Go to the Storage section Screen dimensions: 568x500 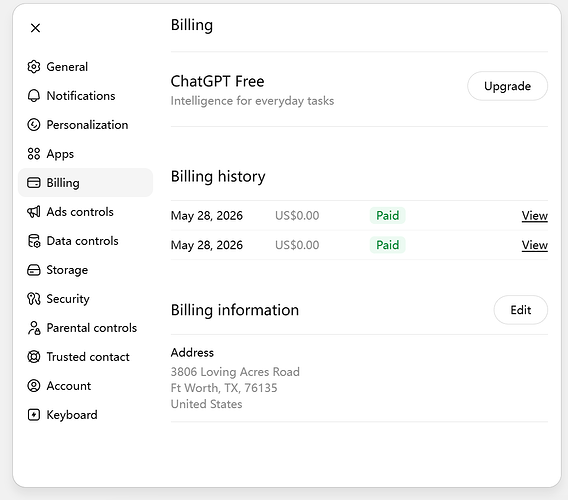[85, 270]
